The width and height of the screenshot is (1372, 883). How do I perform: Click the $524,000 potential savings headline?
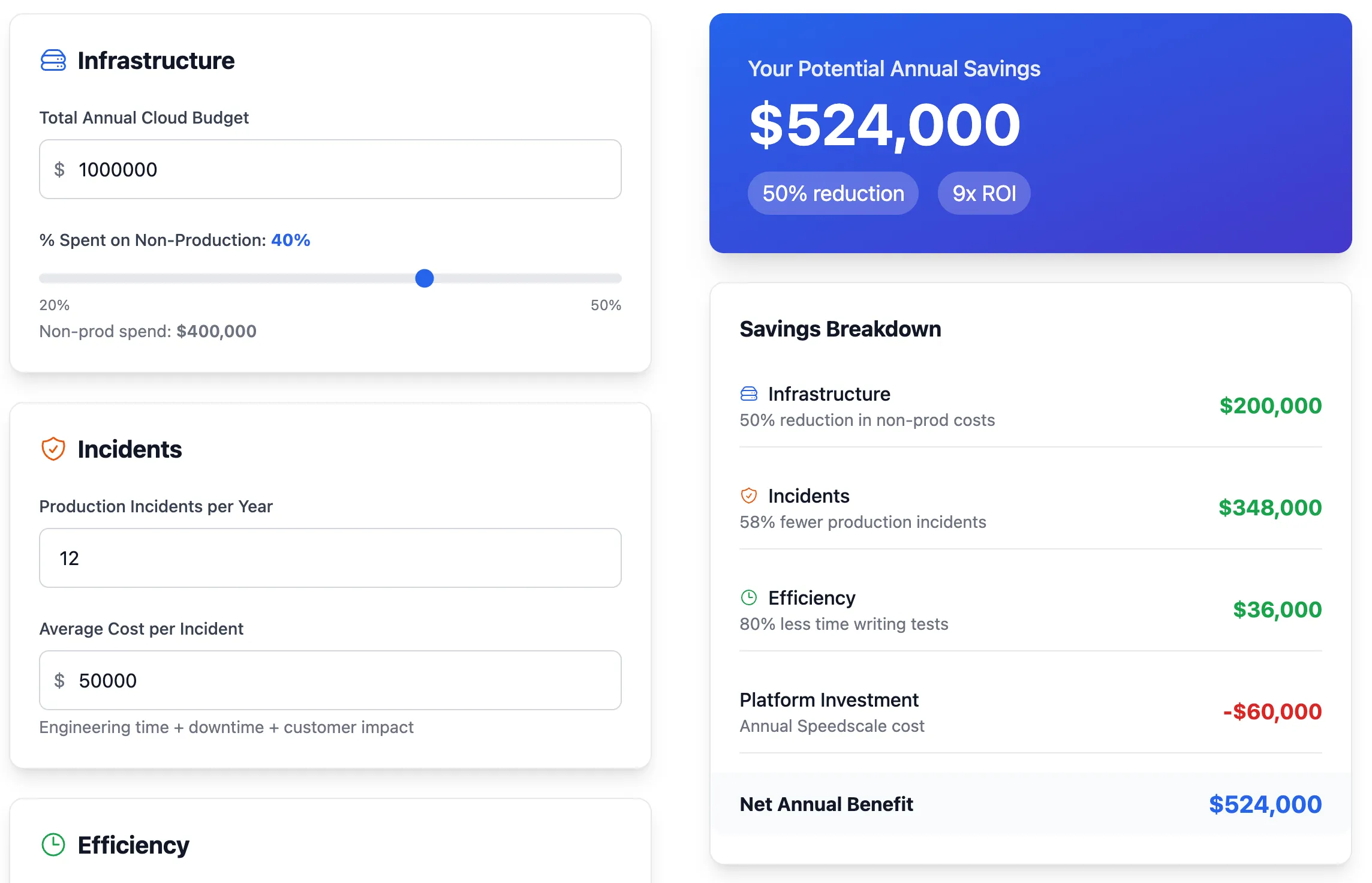(884, 125)
